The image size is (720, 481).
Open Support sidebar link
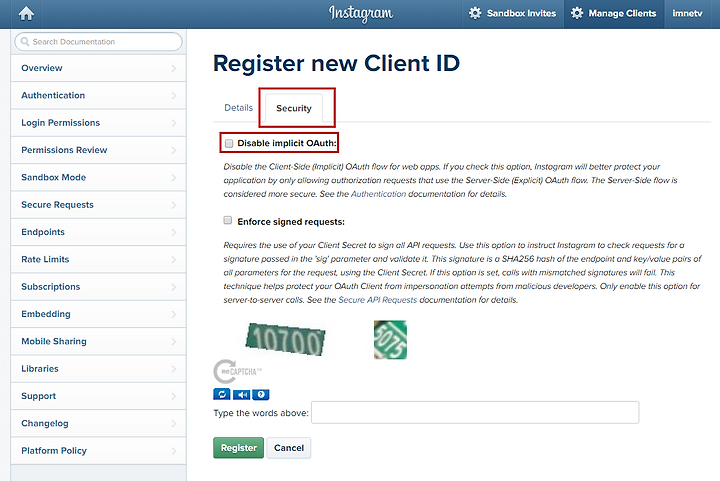click(x=98, y=396)
